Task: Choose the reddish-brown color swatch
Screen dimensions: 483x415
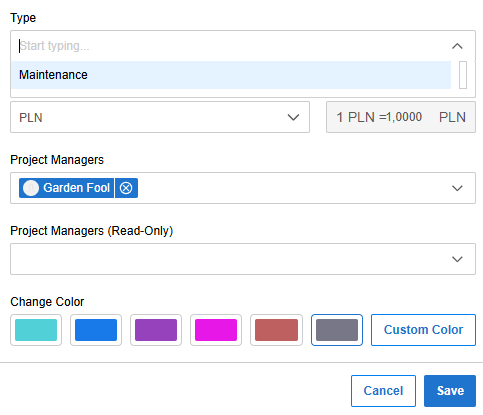Action: click(x=276, y=330)
